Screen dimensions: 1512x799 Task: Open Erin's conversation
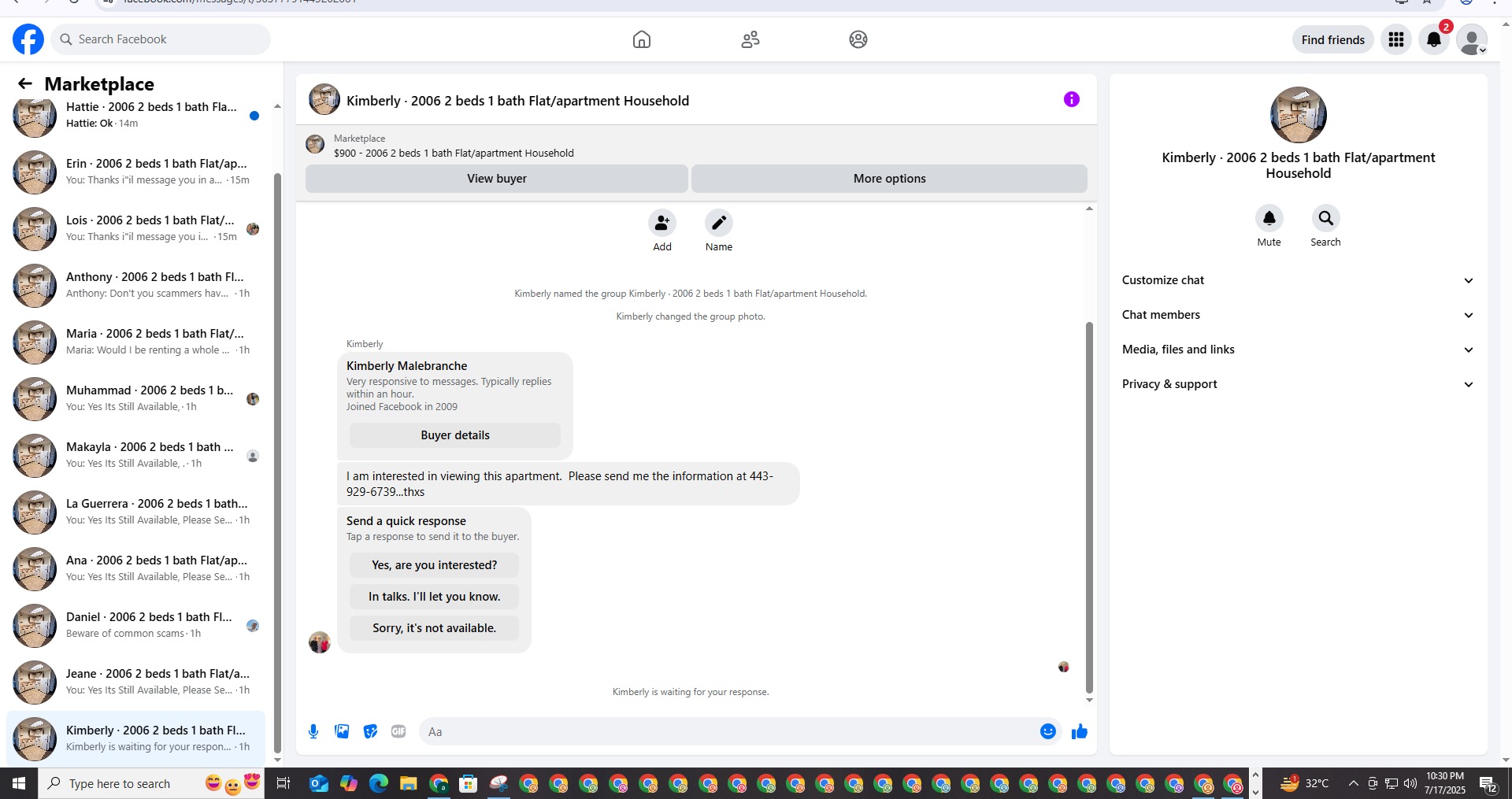pos(136,172)
